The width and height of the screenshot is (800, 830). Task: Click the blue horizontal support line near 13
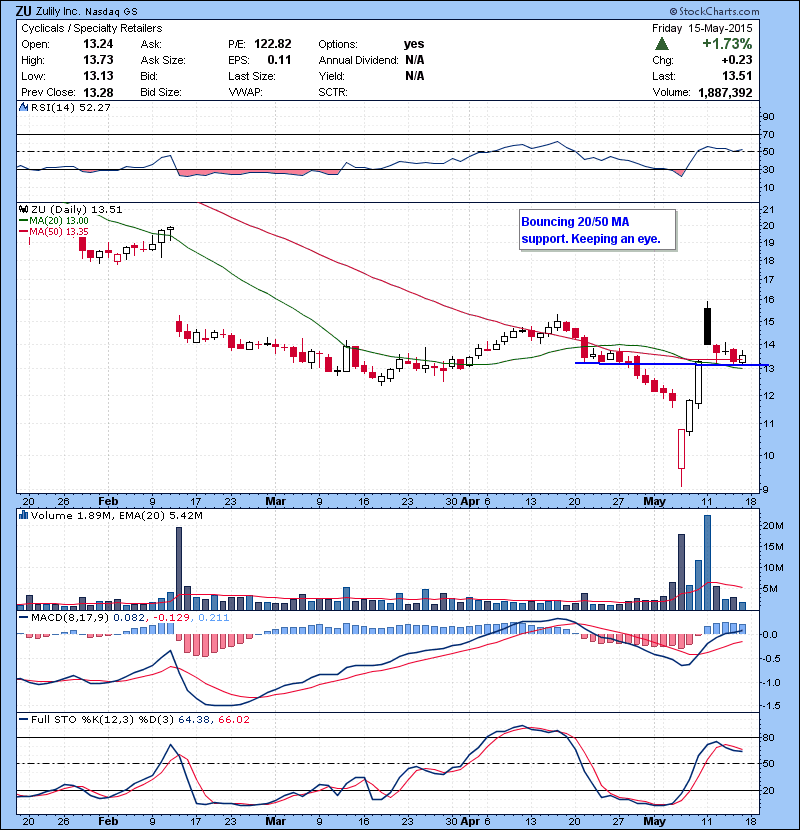point(671,364)
